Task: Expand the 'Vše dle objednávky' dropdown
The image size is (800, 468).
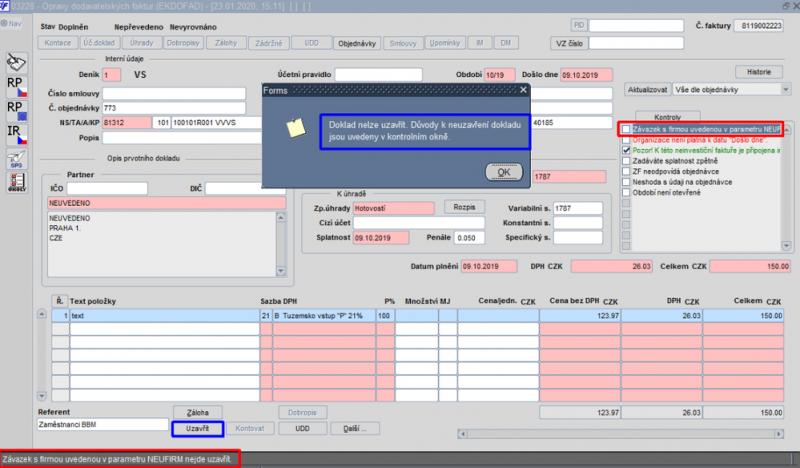Action: [785, 89]
